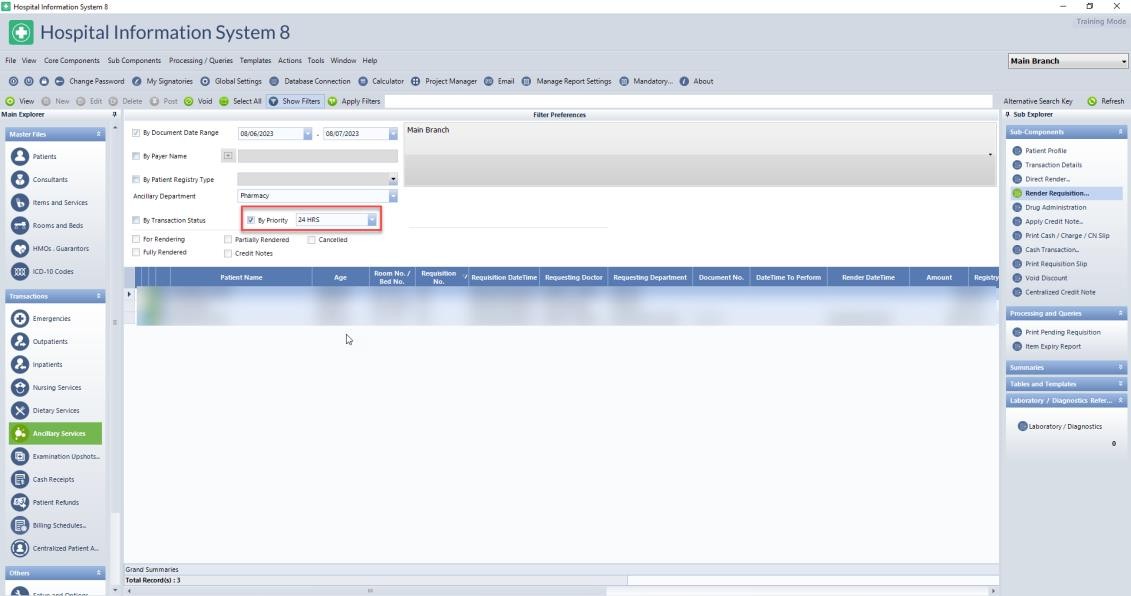1131x596 pixels.
Task: Uncheck the By Priority checkbox
Action: pos(250,220)
